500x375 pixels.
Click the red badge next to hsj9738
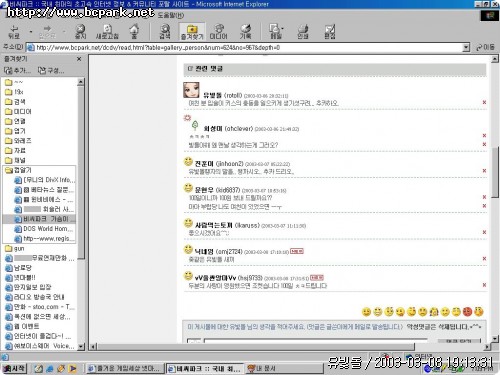(317, 277)
